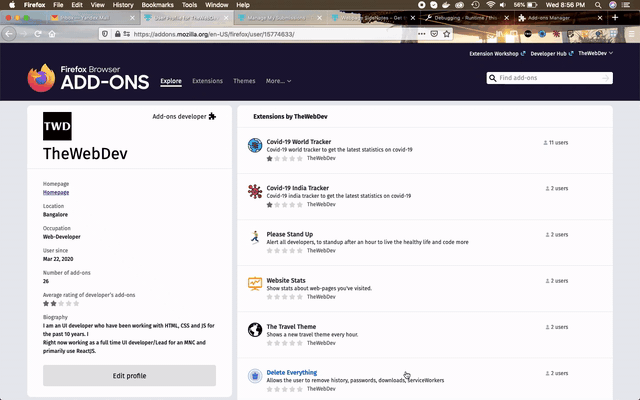Open the volume control in menu bar

[503, 5]
